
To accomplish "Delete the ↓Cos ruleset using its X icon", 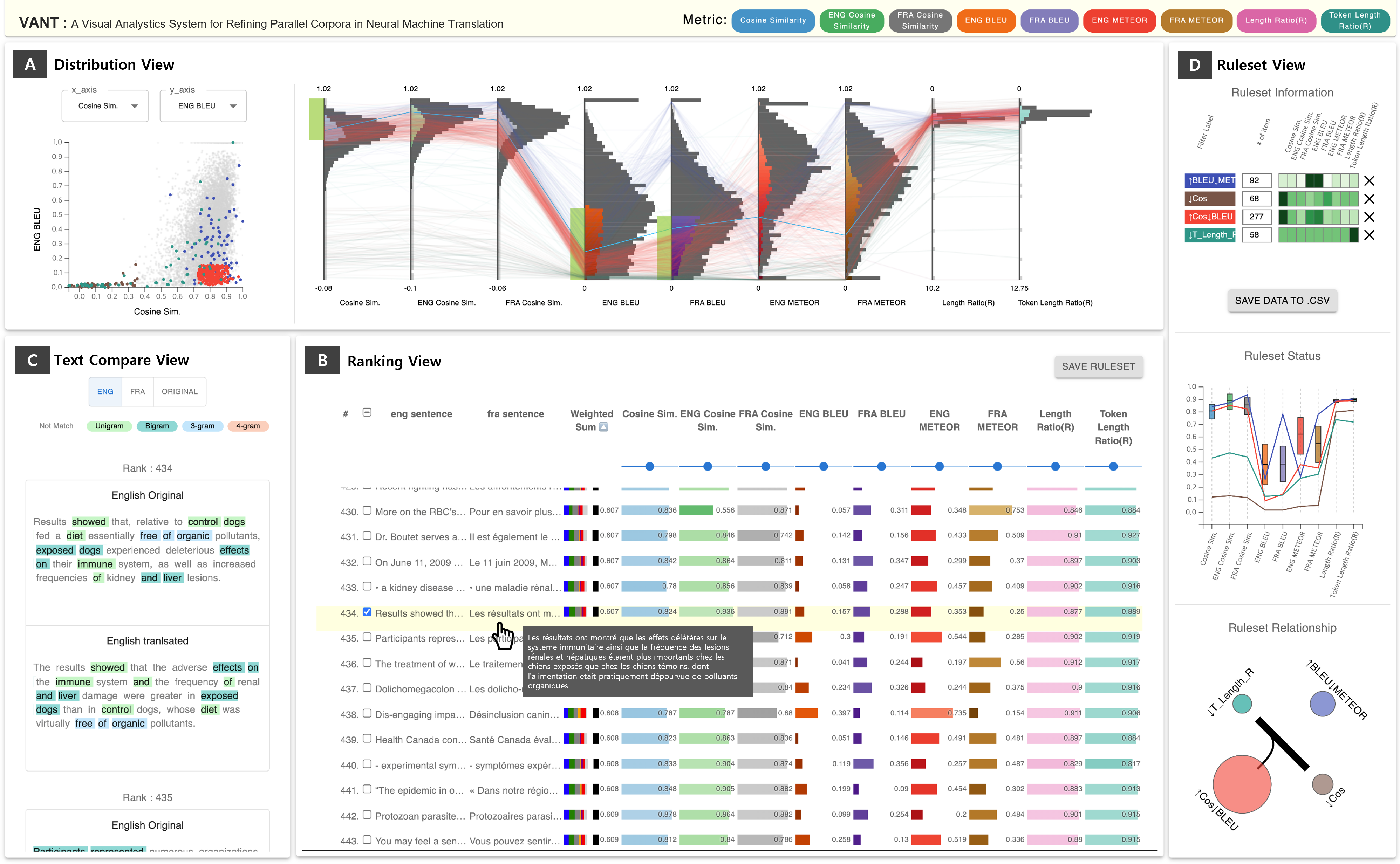I will tap(1369, 199).
